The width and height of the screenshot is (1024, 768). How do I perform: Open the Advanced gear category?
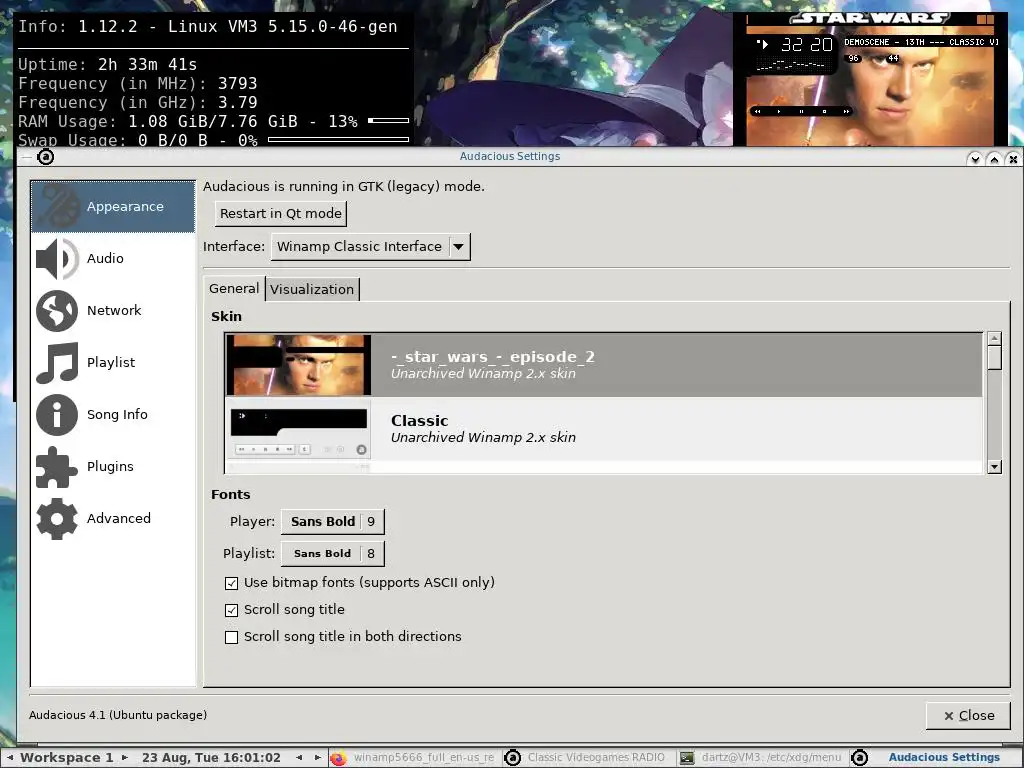click(x=113, y=519)
